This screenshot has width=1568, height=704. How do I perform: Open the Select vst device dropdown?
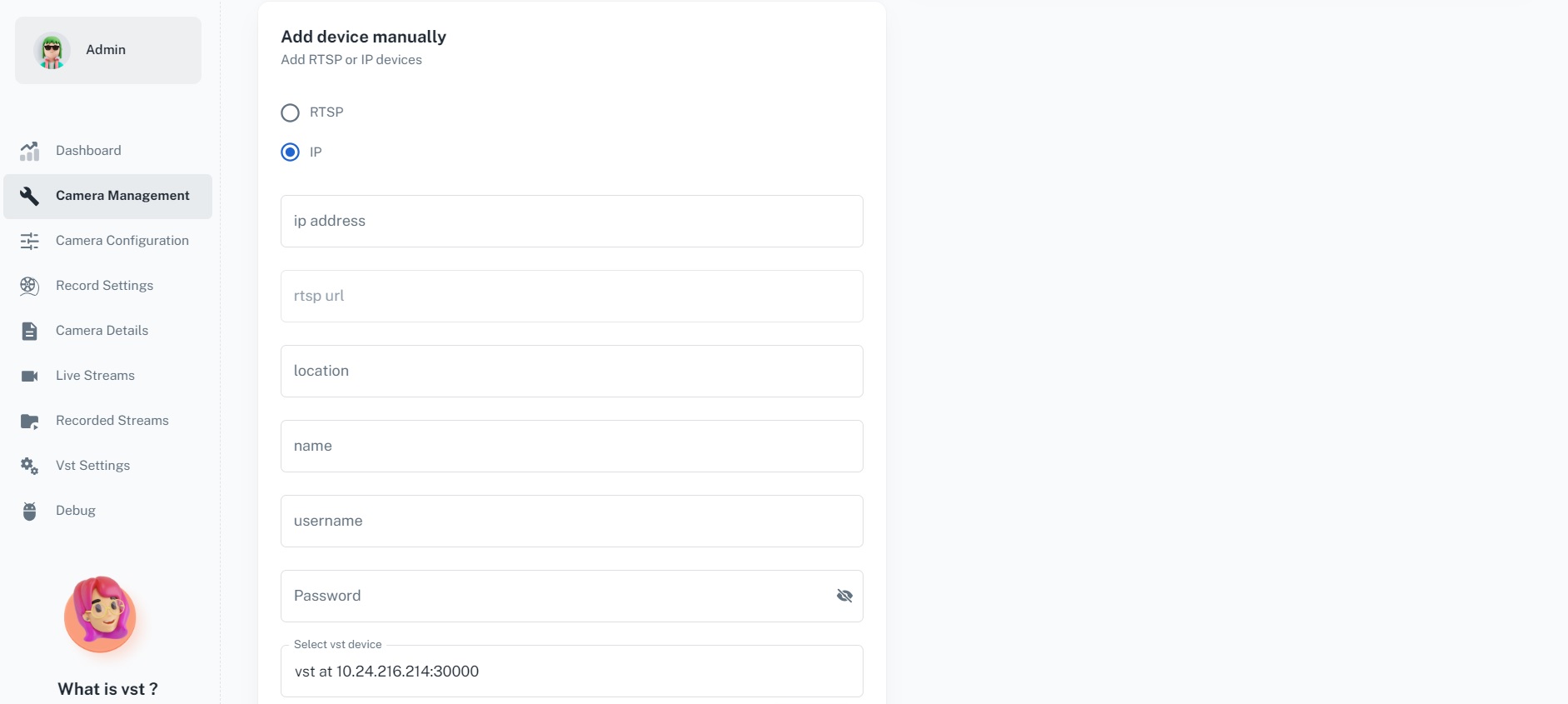click(571, 672)
